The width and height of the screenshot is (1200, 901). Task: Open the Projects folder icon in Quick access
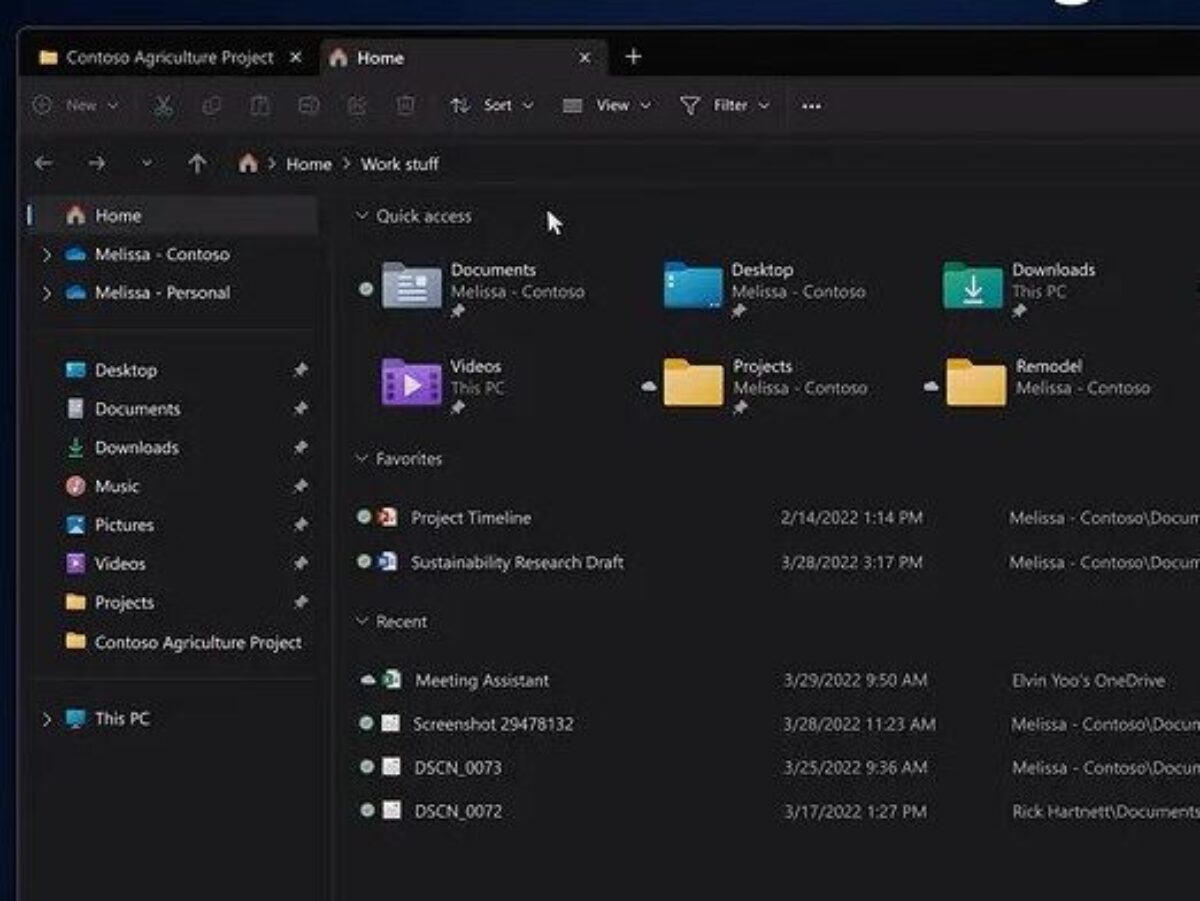coord(693,382)
